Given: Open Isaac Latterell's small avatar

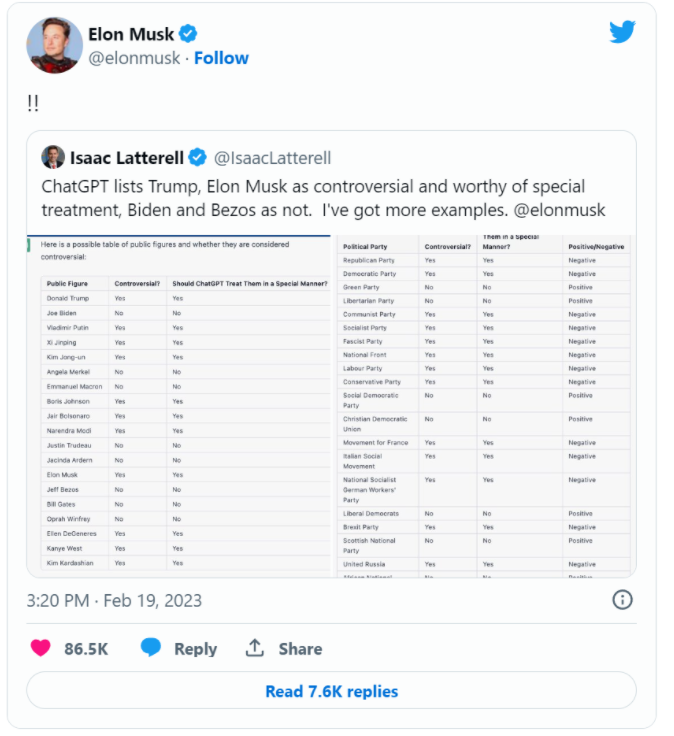Looking at the screenshot, I should tap(53, 157).
